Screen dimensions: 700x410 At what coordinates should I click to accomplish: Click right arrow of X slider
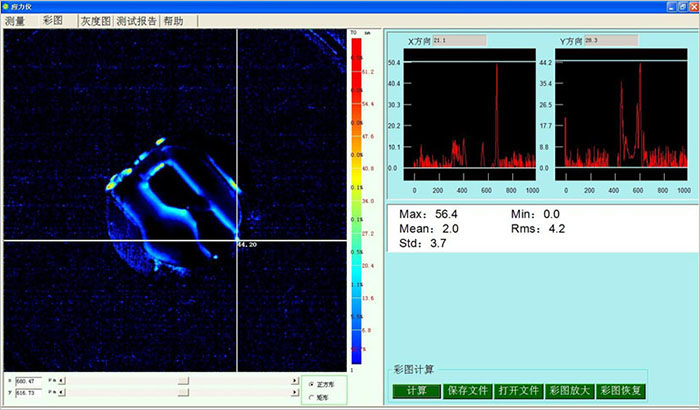point(294,381)
